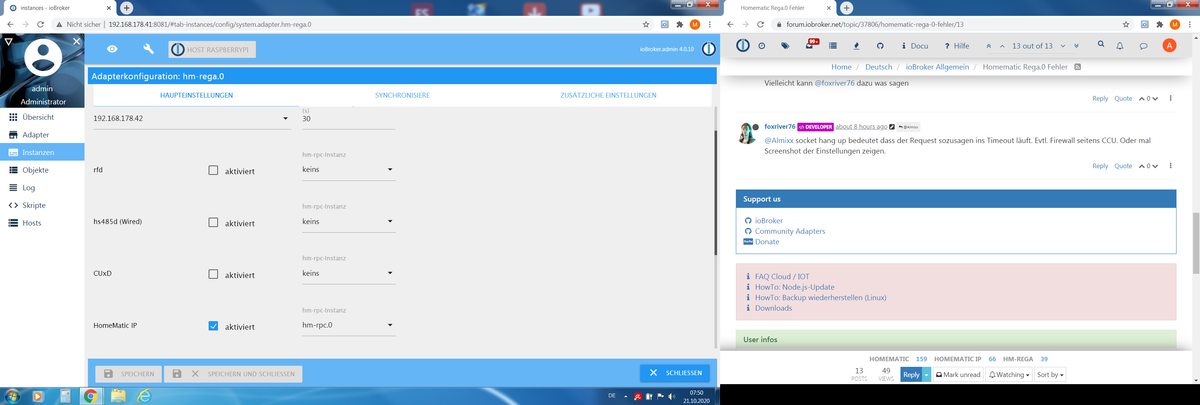Jump to last post with double down arrow
The image size is (1200, 405).
click(x=1075, y=45)
